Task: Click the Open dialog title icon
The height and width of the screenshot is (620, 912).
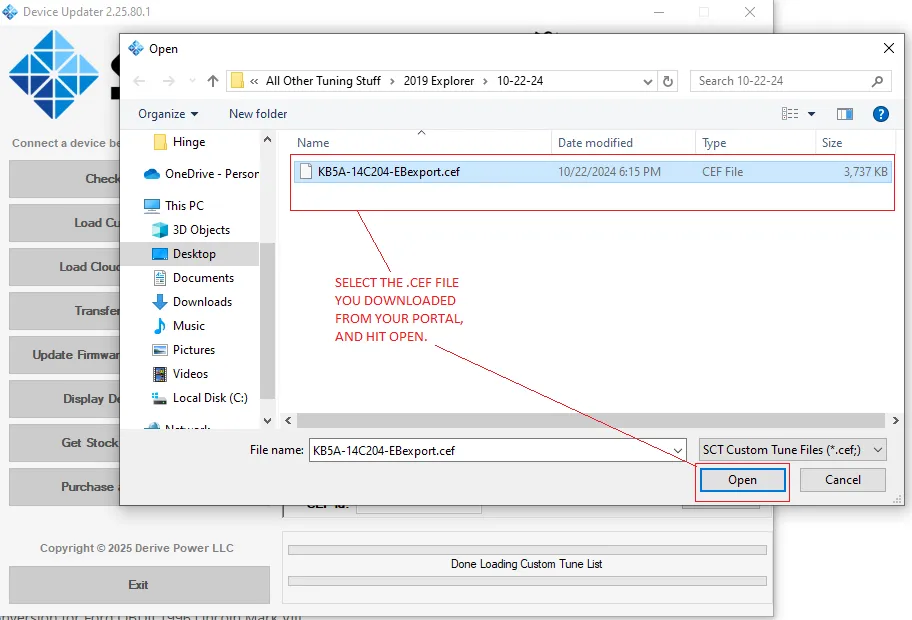Action: tap(136, 48)
